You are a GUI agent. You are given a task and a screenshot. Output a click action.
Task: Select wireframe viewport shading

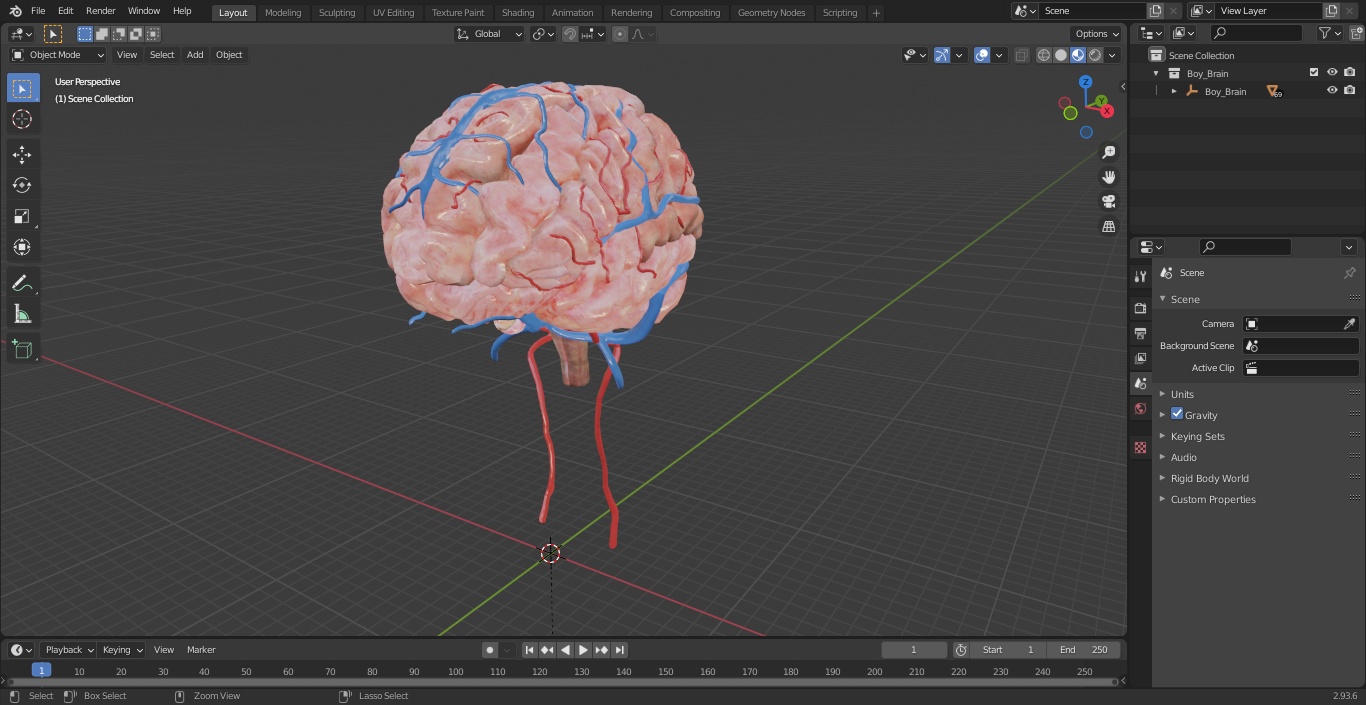click(x=1044, y=55)
